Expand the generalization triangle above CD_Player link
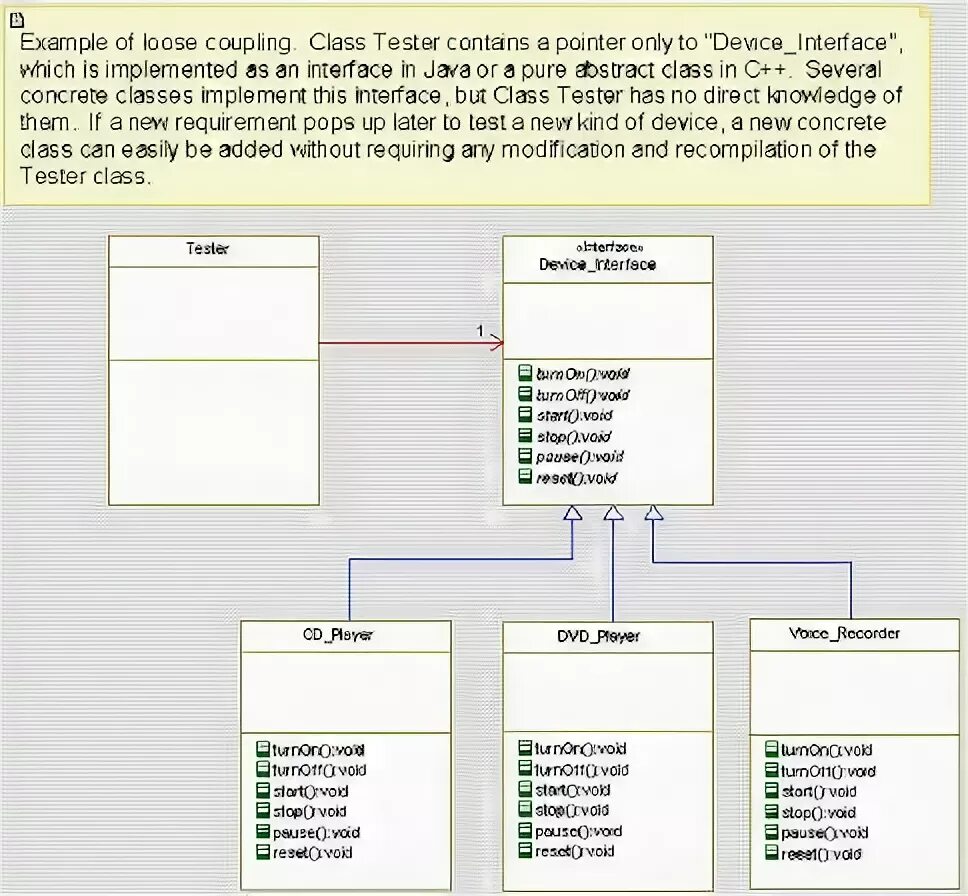The image size is (968, 896). (x=573, y=512)
